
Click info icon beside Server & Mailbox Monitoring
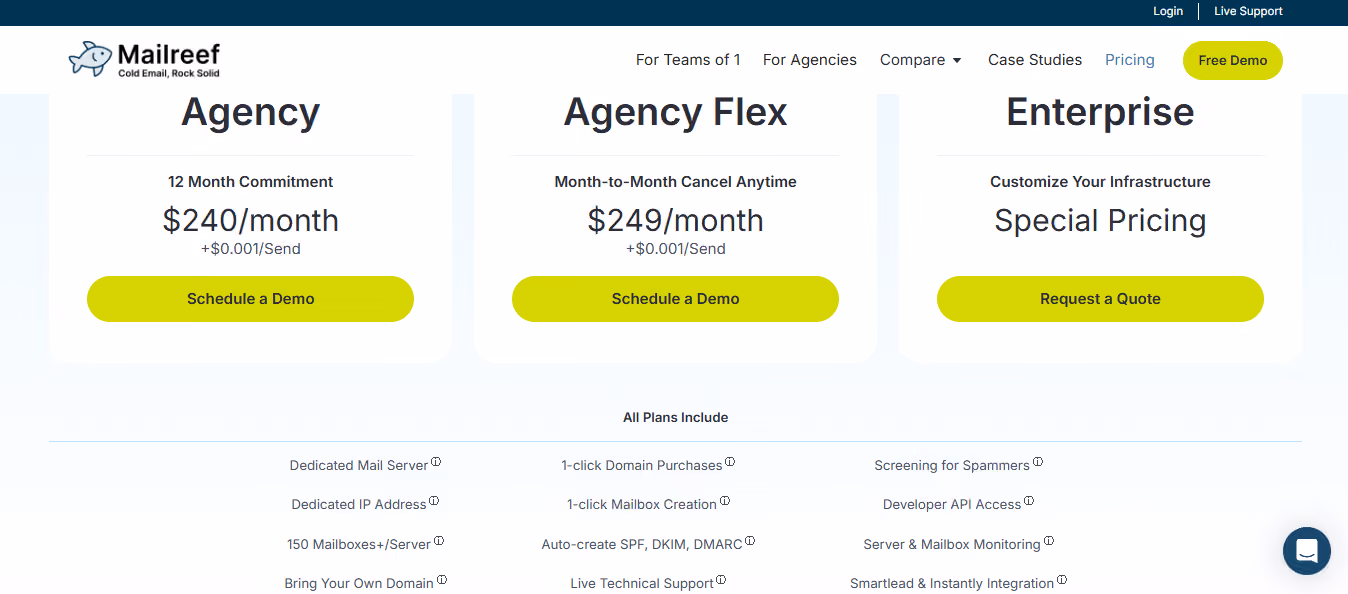pyautogui.click(x=1049, y=541)
